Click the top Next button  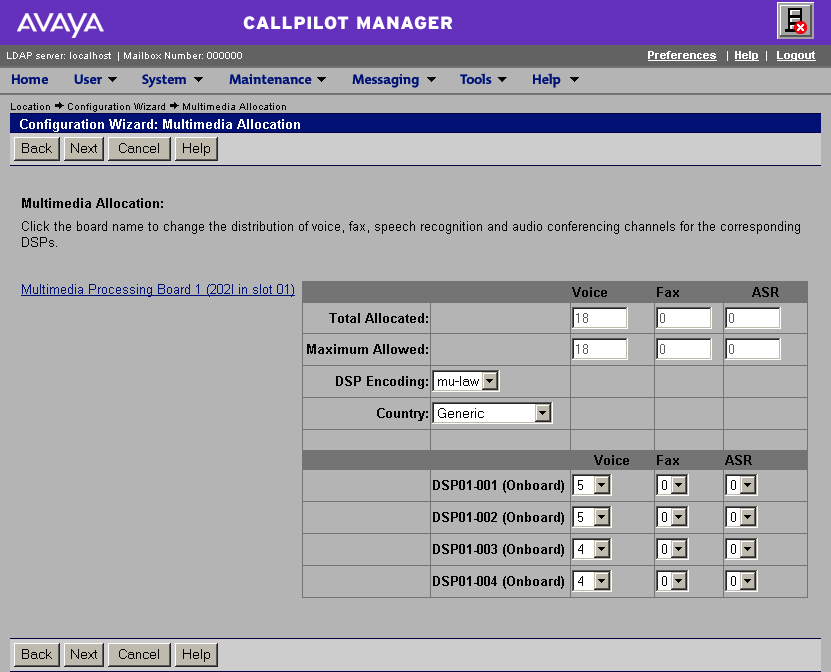[84, 148]
